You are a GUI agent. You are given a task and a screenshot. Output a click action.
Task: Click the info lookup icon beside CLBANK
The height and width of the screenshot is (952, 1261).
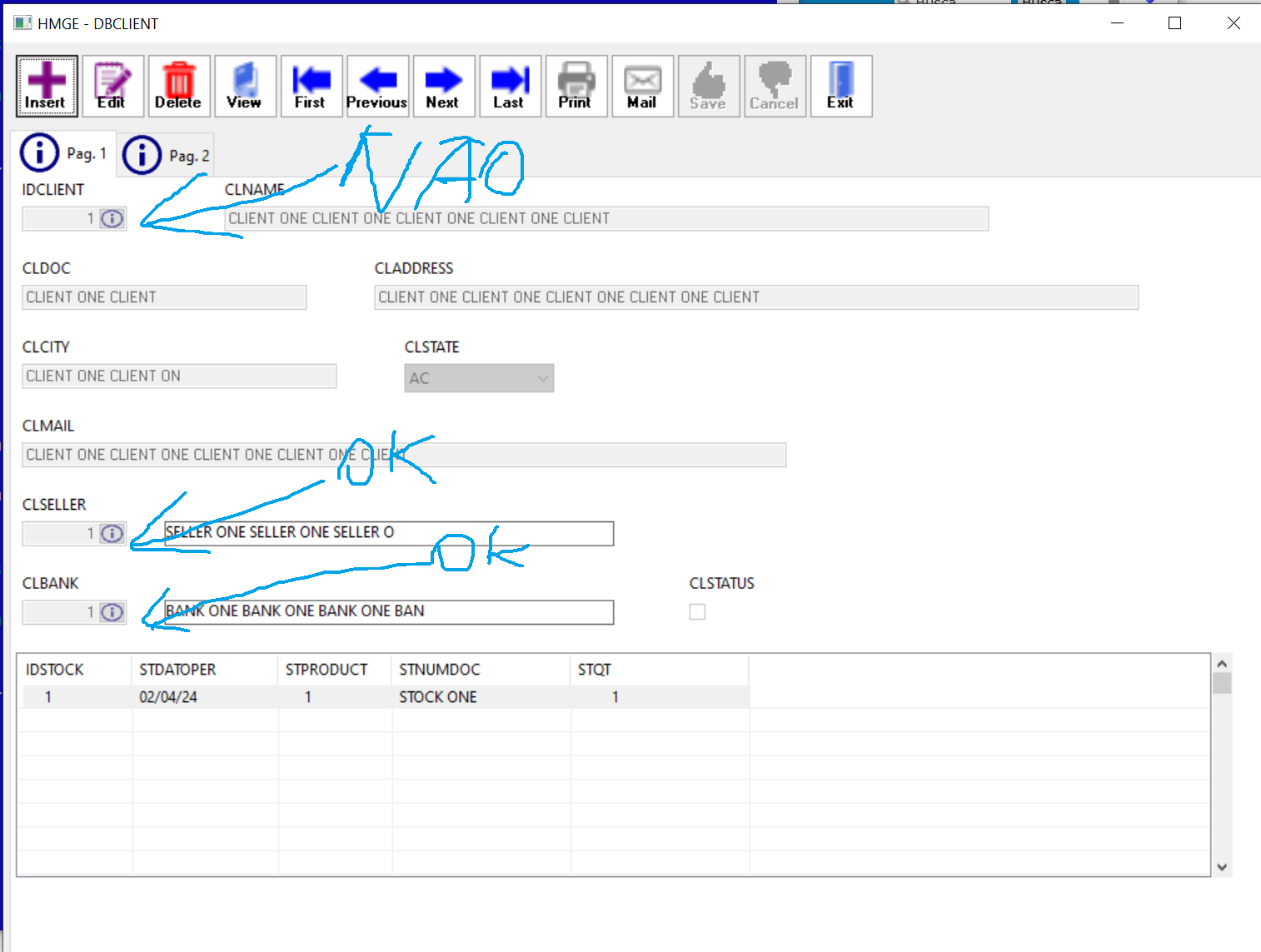(112, 613)
